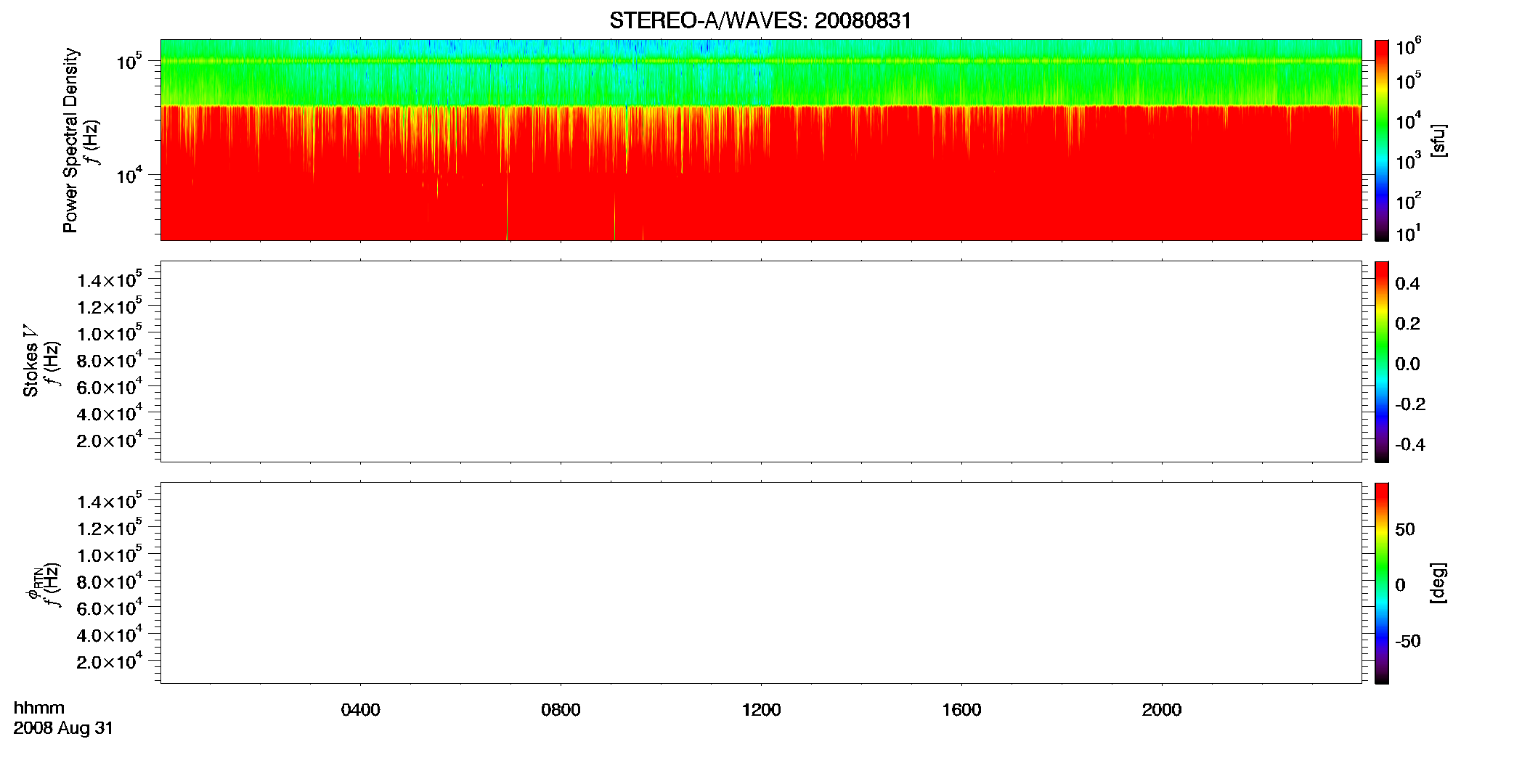This screenshot has height=784, width=1522.
Task: Click the STEREO-A/WAVES: 20080831 plot title
Action: 760,20
